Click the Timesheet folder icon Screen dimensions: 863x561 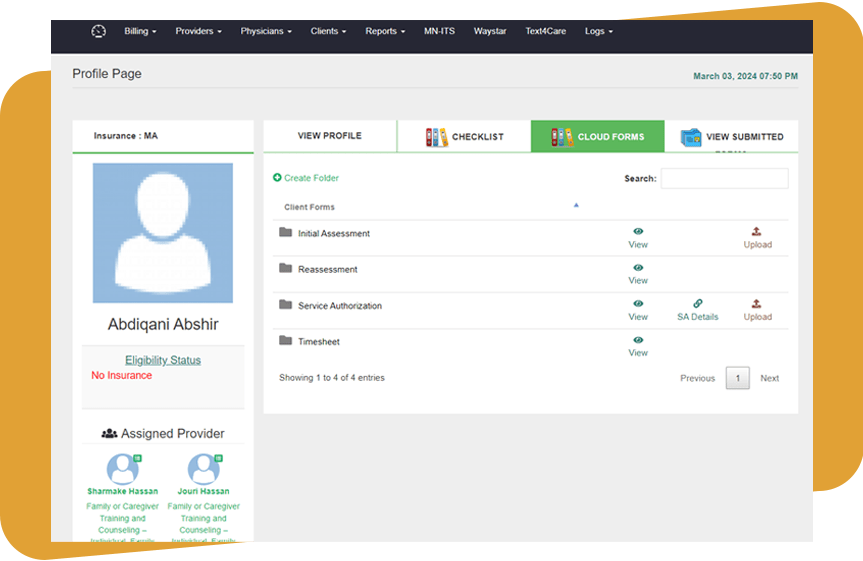(286, 341)
